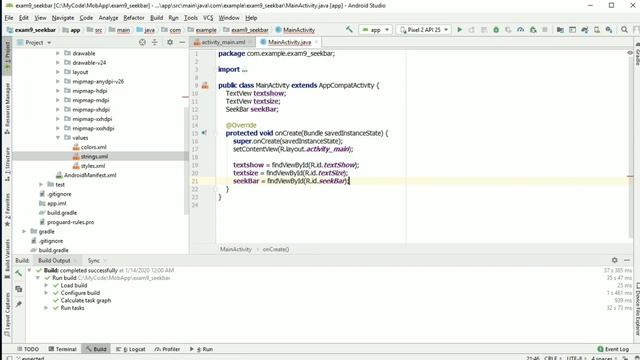Expand the test folder

tap(41, 184)
